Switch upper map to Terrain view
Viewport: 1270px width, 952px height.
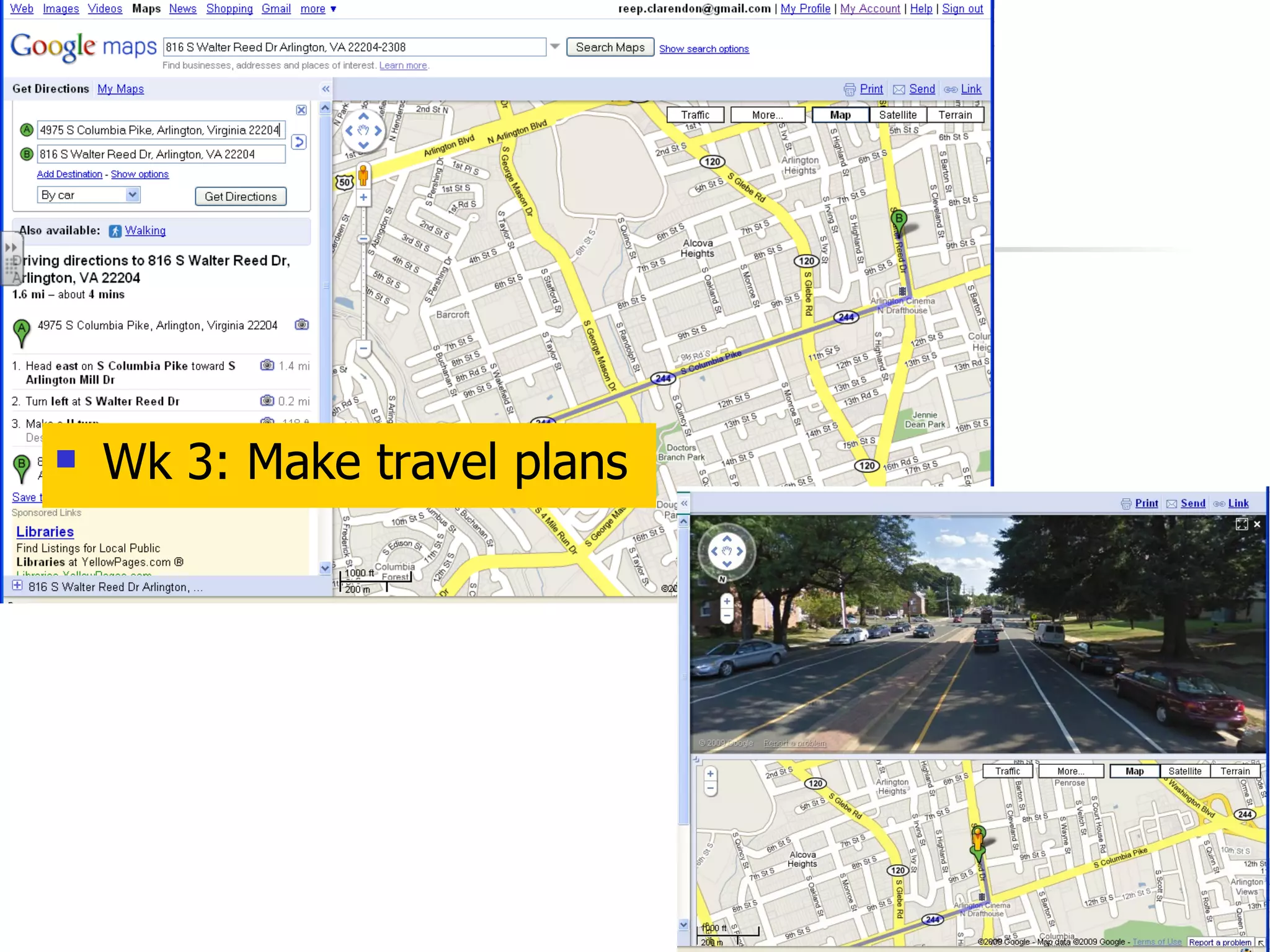pos(955,115)
